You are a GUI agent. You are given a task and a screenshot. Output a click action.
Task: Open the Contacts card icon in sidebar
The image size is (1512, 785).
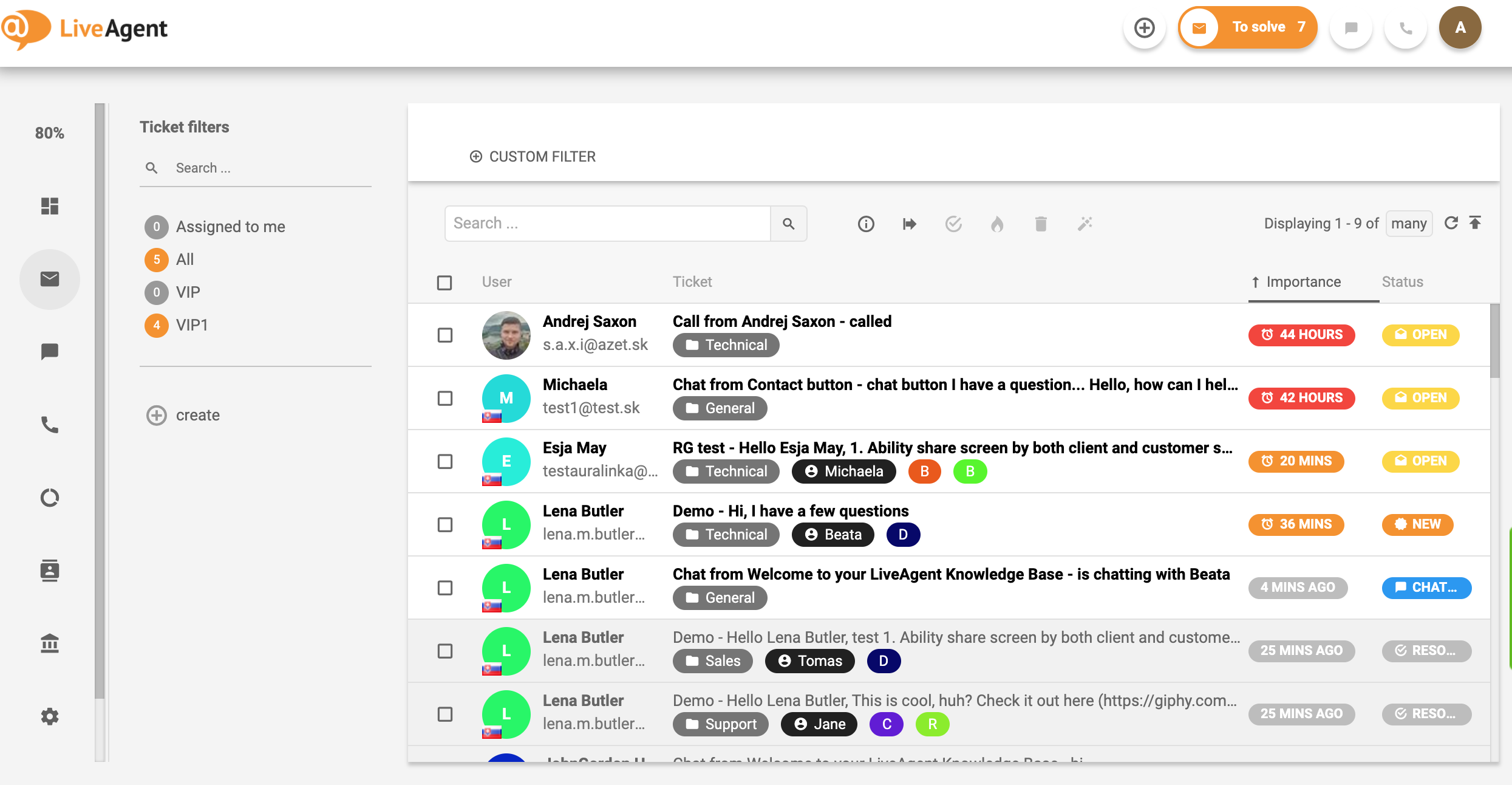(49, 571)
